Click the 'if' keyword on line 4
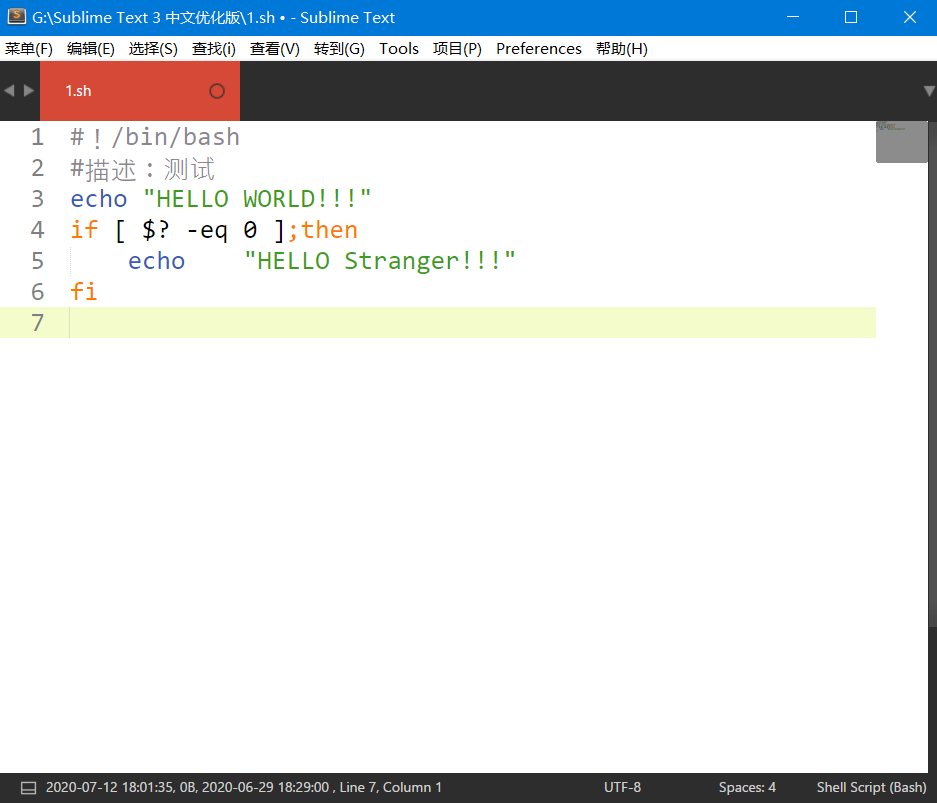937x803 pixels. [84, 230]
